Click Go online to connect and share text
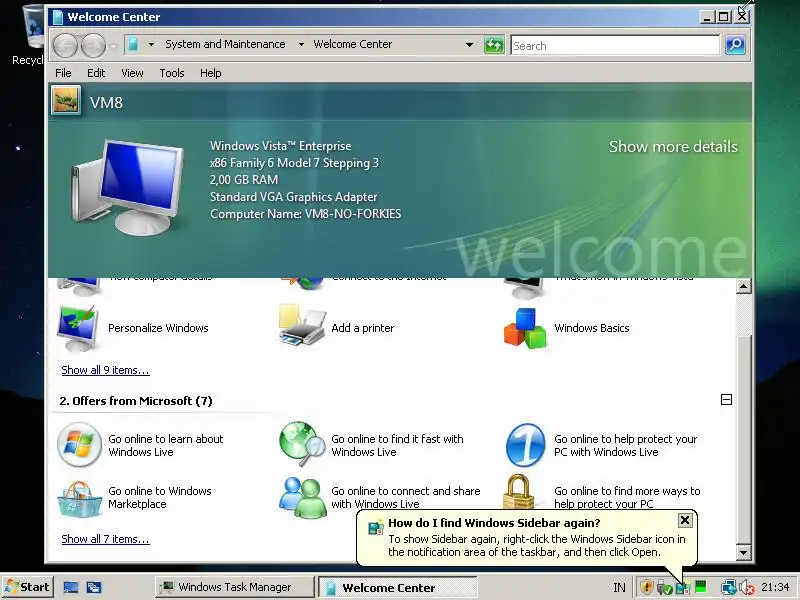 pos(406,497)
